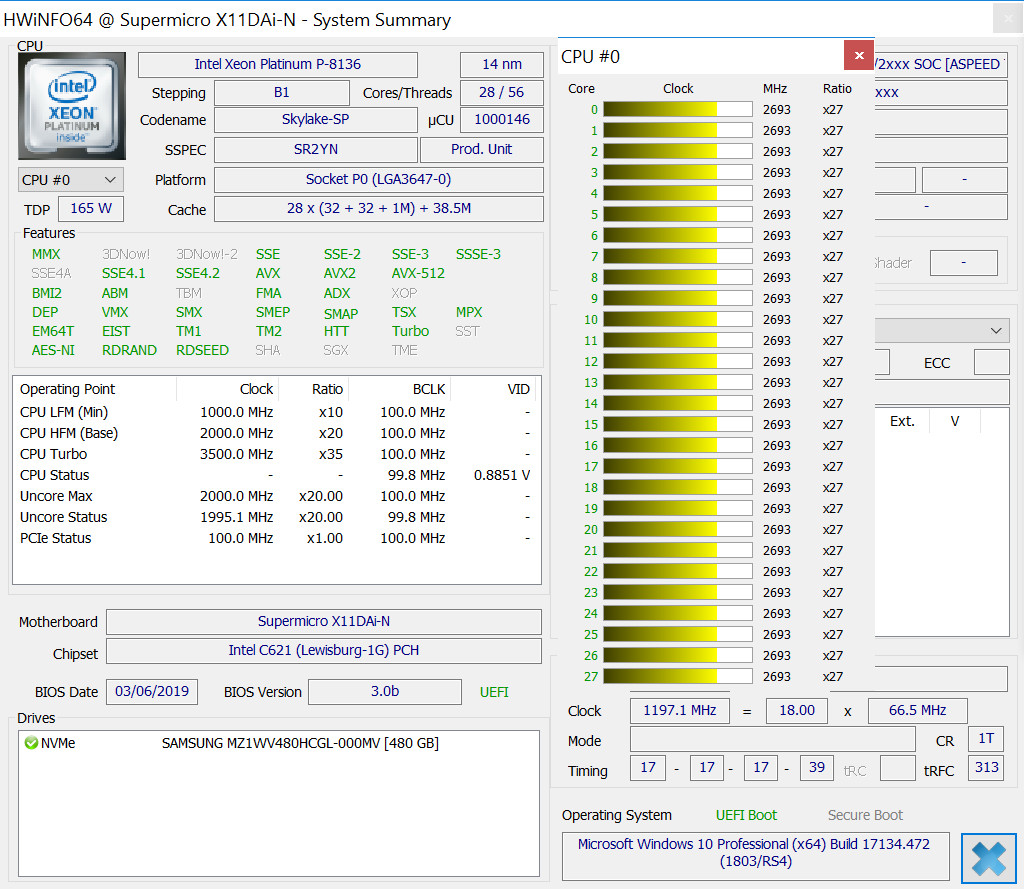Click the green NVMe drive status icon
This screenshot has height=889, width=1024.
point(31,743)
